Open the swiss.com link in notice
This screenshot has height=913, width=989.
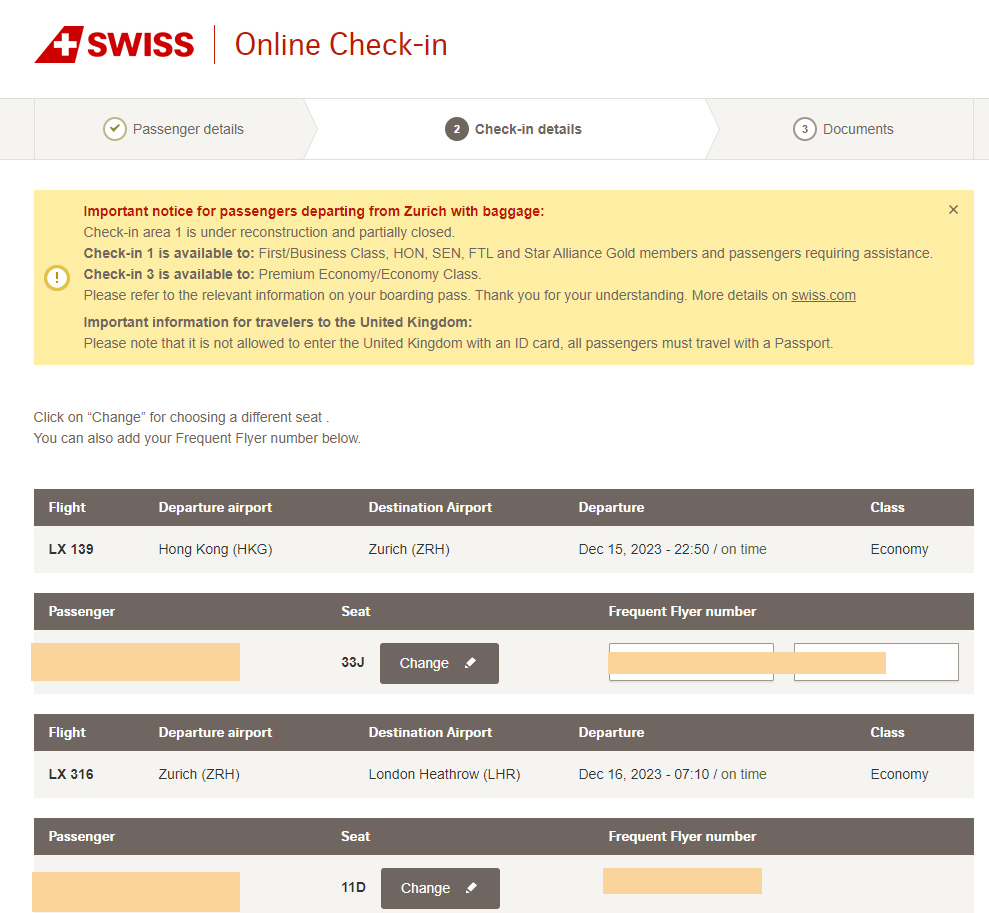[823, 295]
